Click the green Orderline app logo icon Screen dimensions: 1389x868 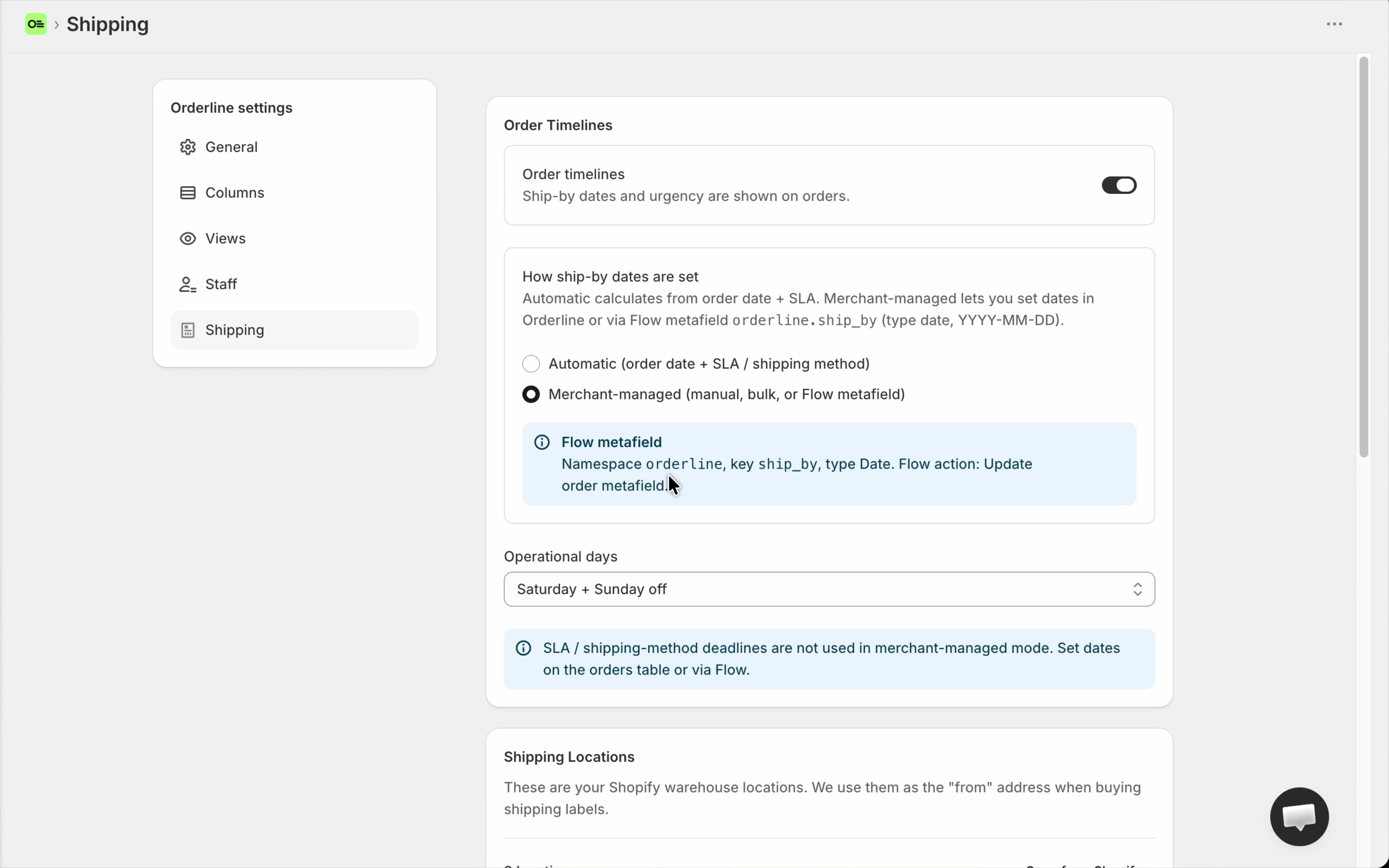click(36, 24)
